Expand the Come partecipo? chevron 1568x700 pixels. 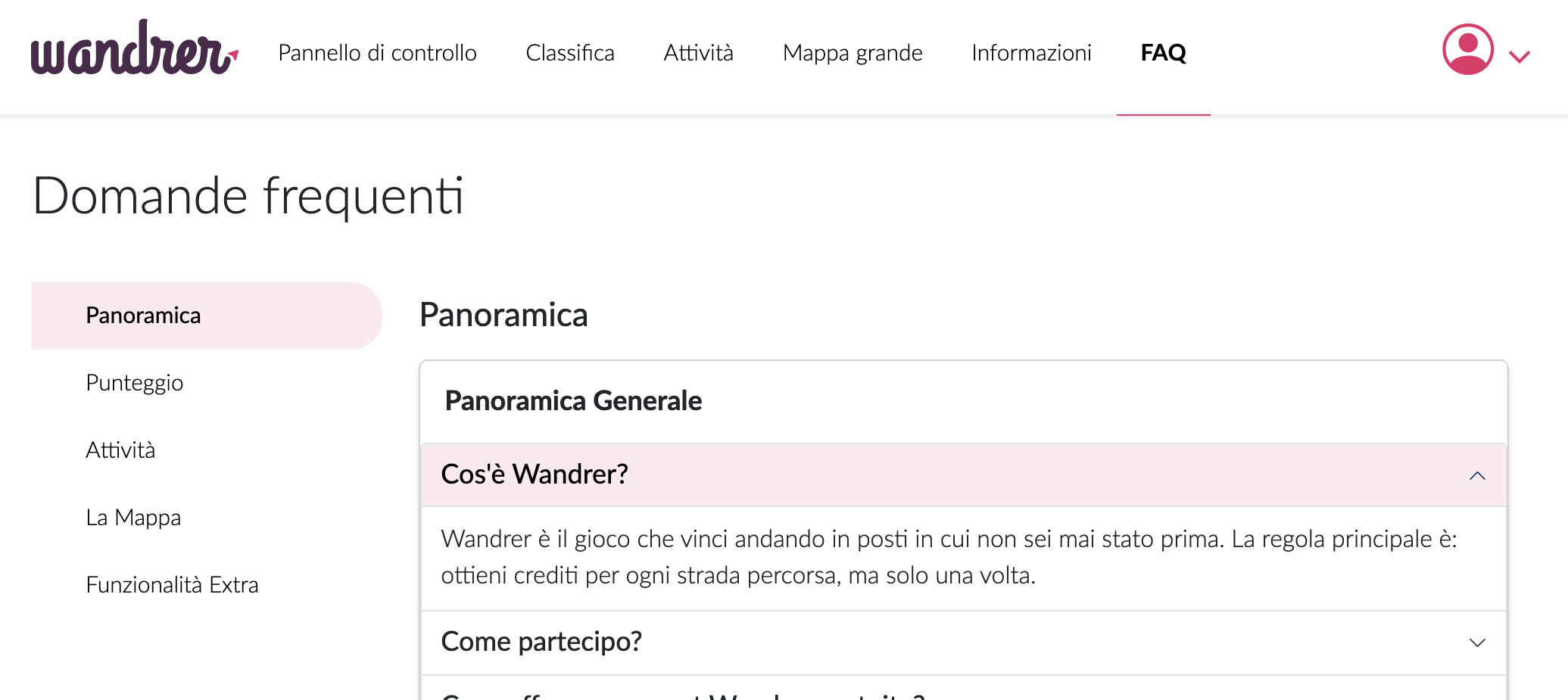[x=1477, y=642]
